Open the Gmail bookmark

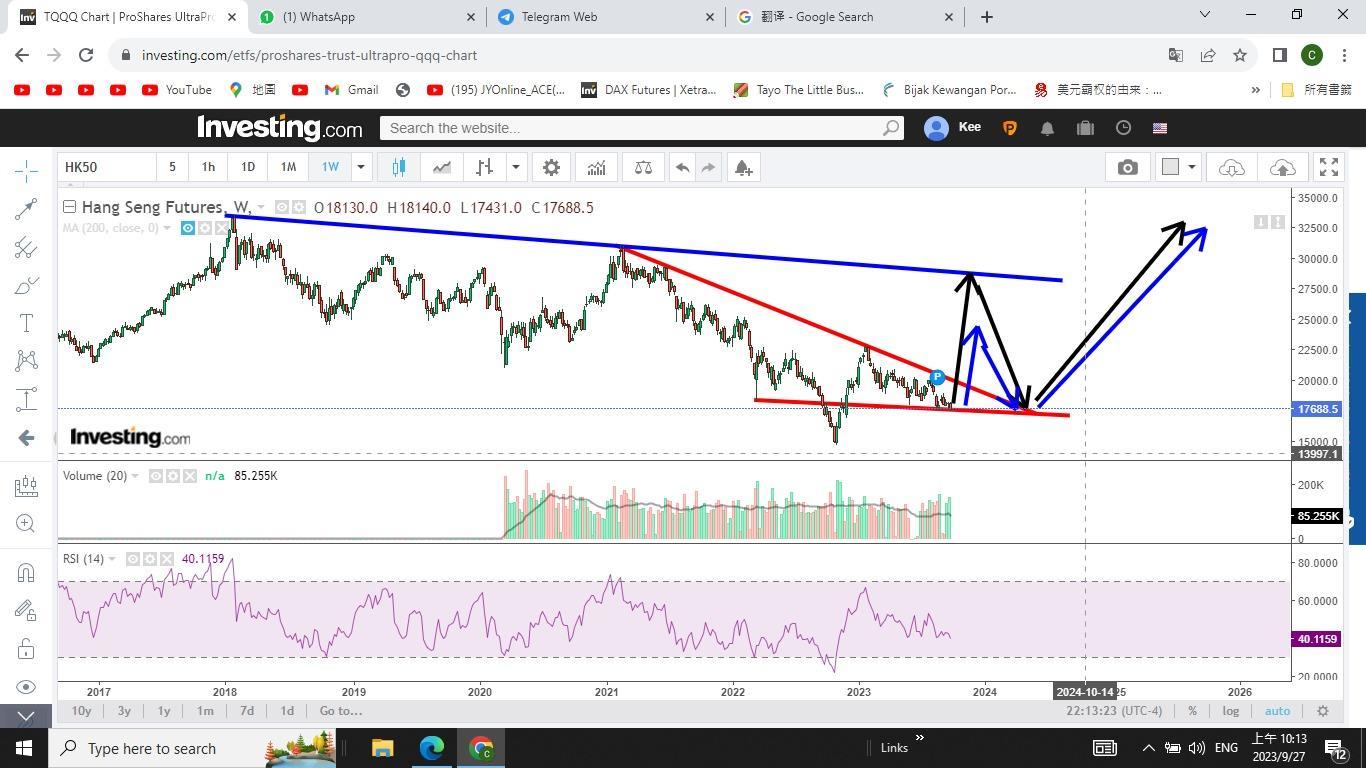point(351,90)
